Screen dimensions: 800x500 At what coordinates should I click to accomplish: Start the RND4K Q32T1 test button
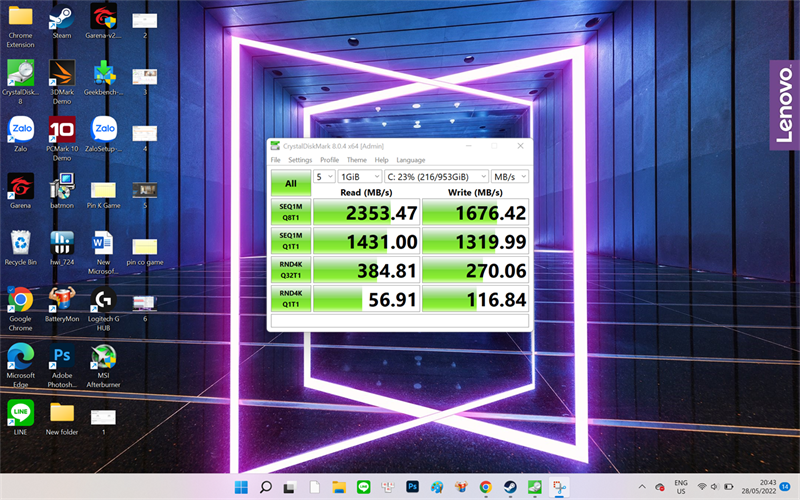[x=291, y=270]
